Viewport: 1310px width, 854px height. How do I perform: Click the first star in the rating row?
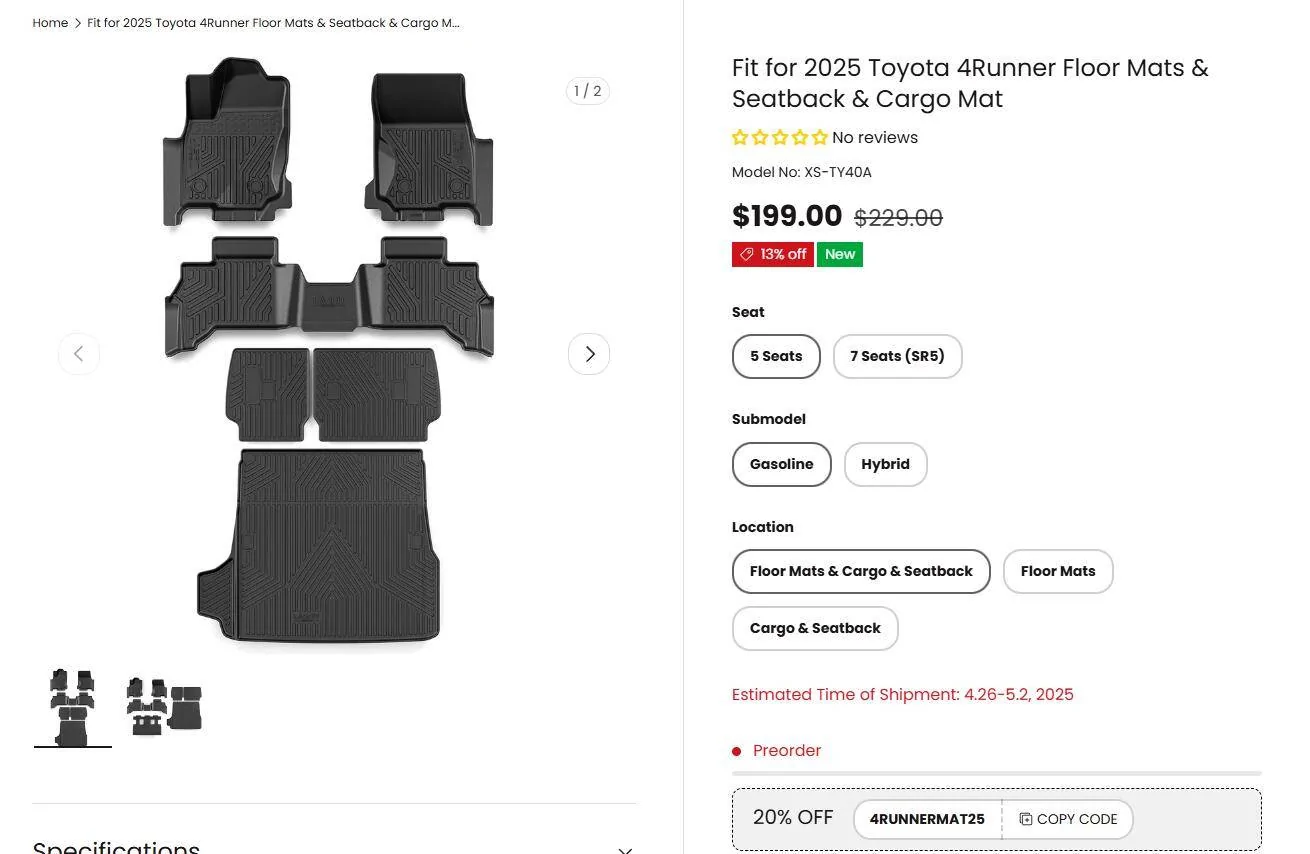[x=740, y=137]
